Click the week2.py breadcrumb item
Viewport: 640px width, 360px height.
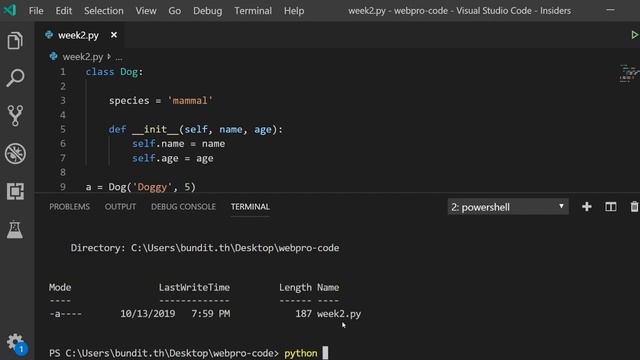click(x=82, y=57)
